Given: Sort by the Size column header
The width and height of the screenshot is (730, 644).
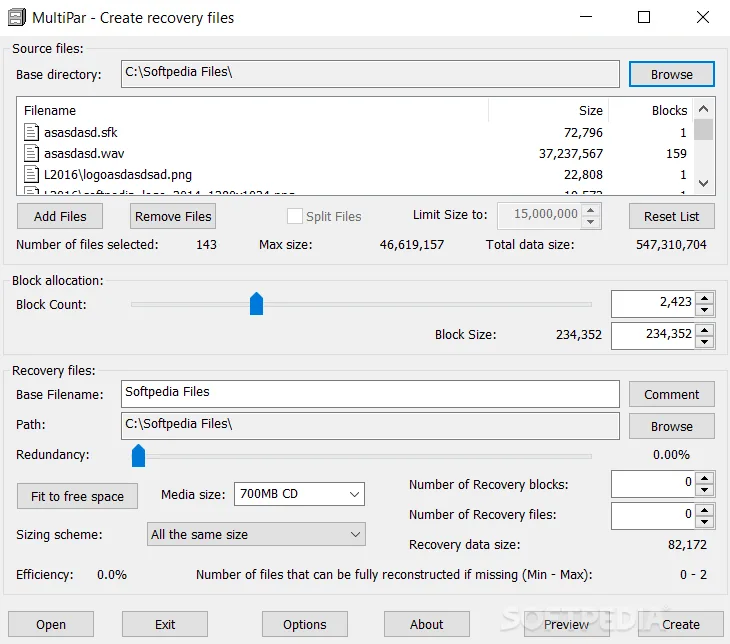Looking at the screenshot, I should coord(549,110).
